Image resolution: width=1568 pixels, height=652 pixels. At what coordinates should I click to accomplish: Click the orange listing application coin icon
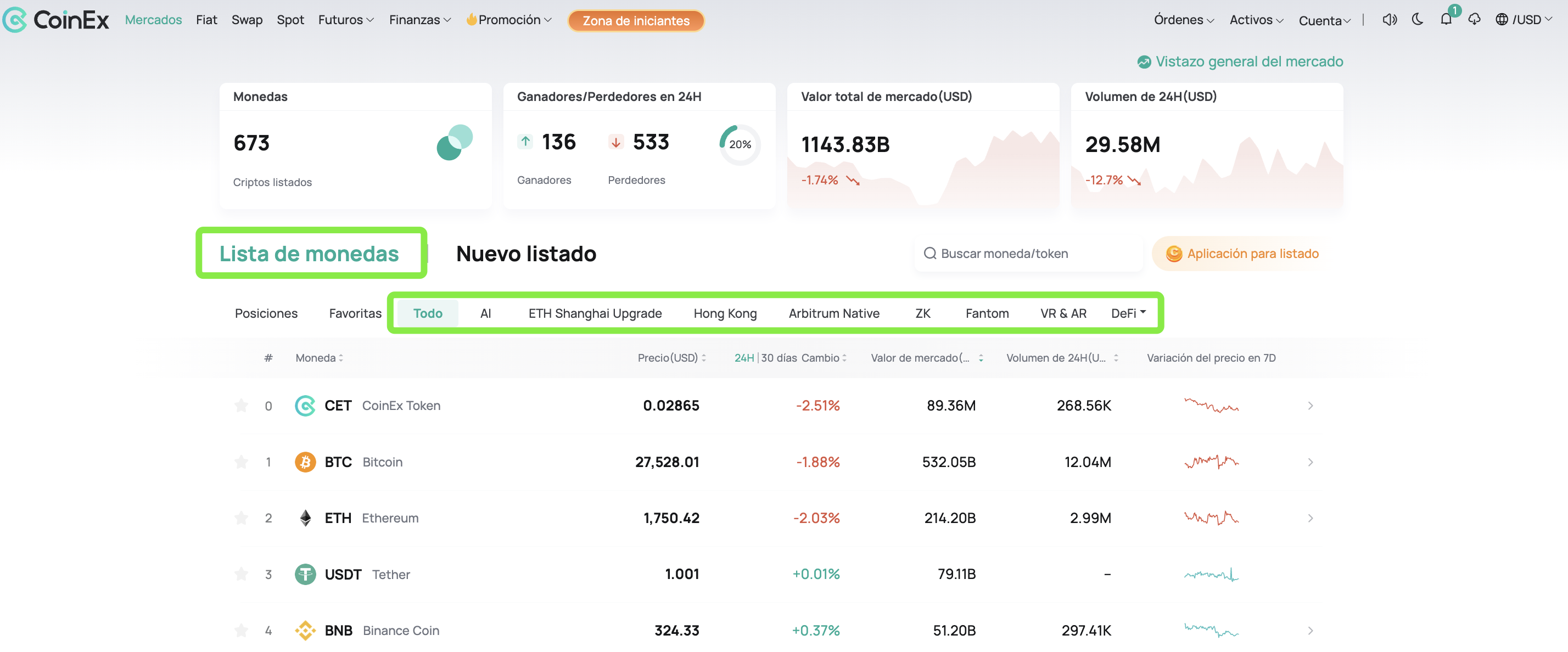point(1174,254)
